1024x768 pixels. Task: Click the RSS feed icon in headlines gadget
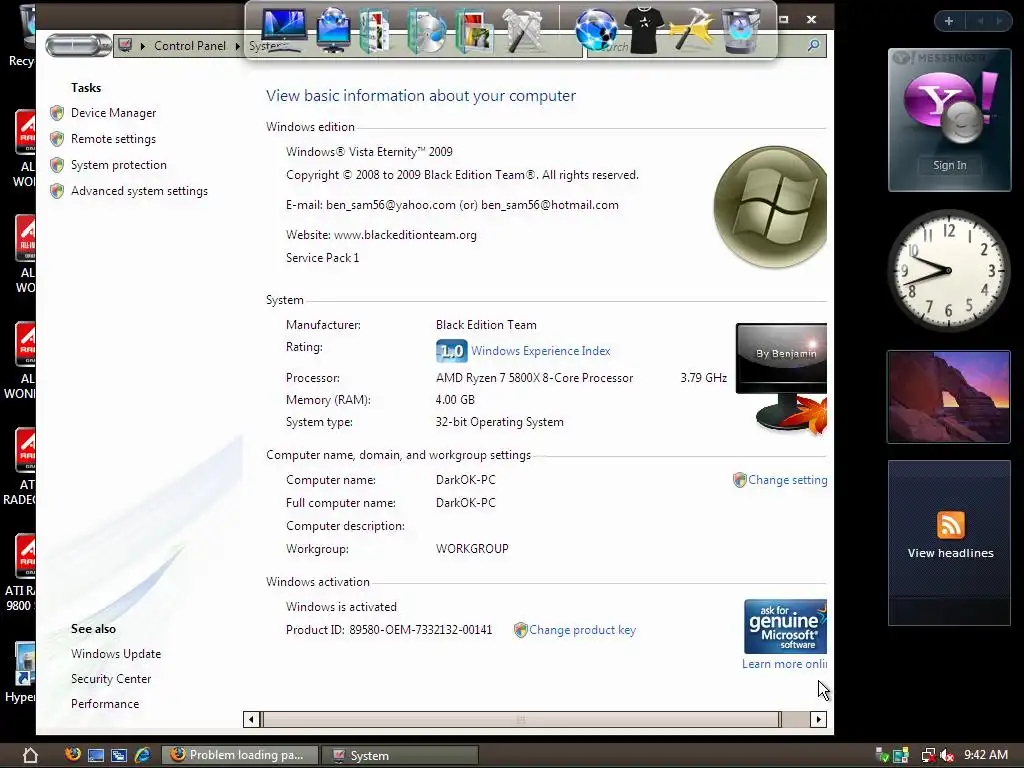click(950, 524)
